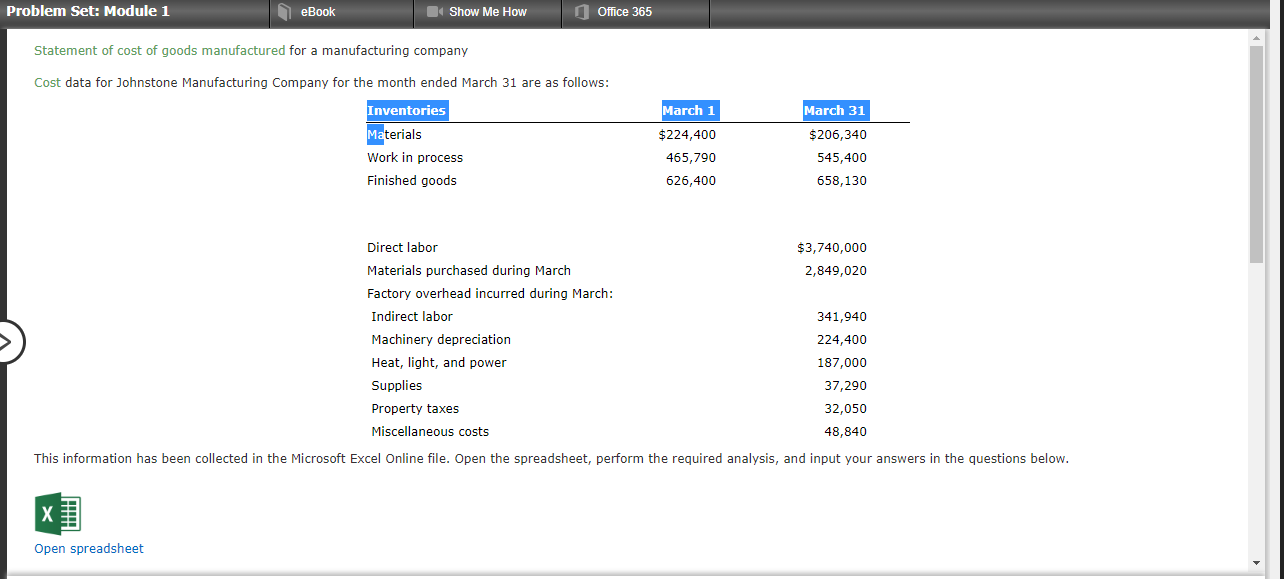Click the Open spreadsheet link
The width and height of the screenshot is (1284, 579).
tap(88, 548)
